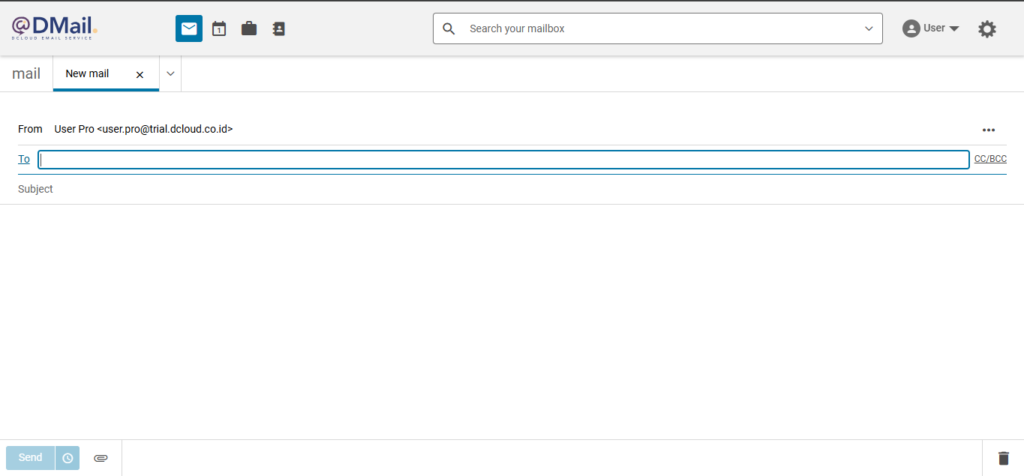Open the Calendar icon
The image size is (1024, 476).
point(219,29)
